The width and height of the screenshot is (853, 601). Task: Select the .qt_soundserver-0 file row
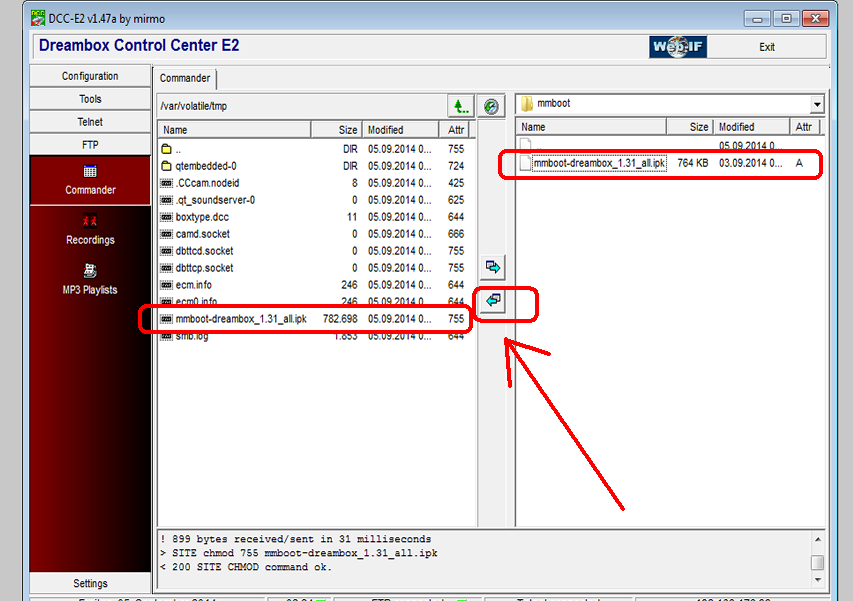click(313, 200)
